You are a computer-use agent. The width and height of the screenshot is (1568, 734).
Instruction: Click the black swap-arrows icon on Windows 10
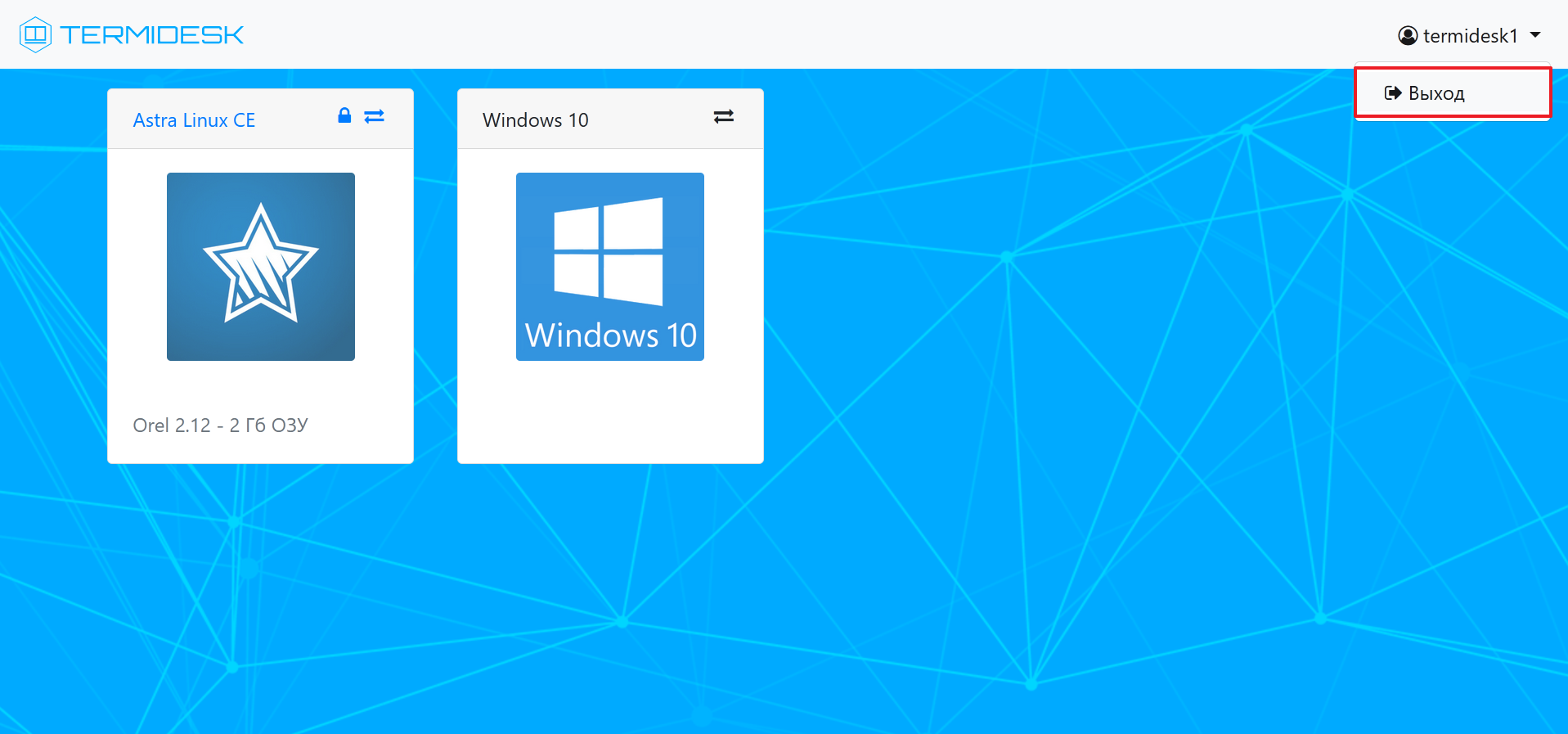pyautogui.click(x=723, y=117)
